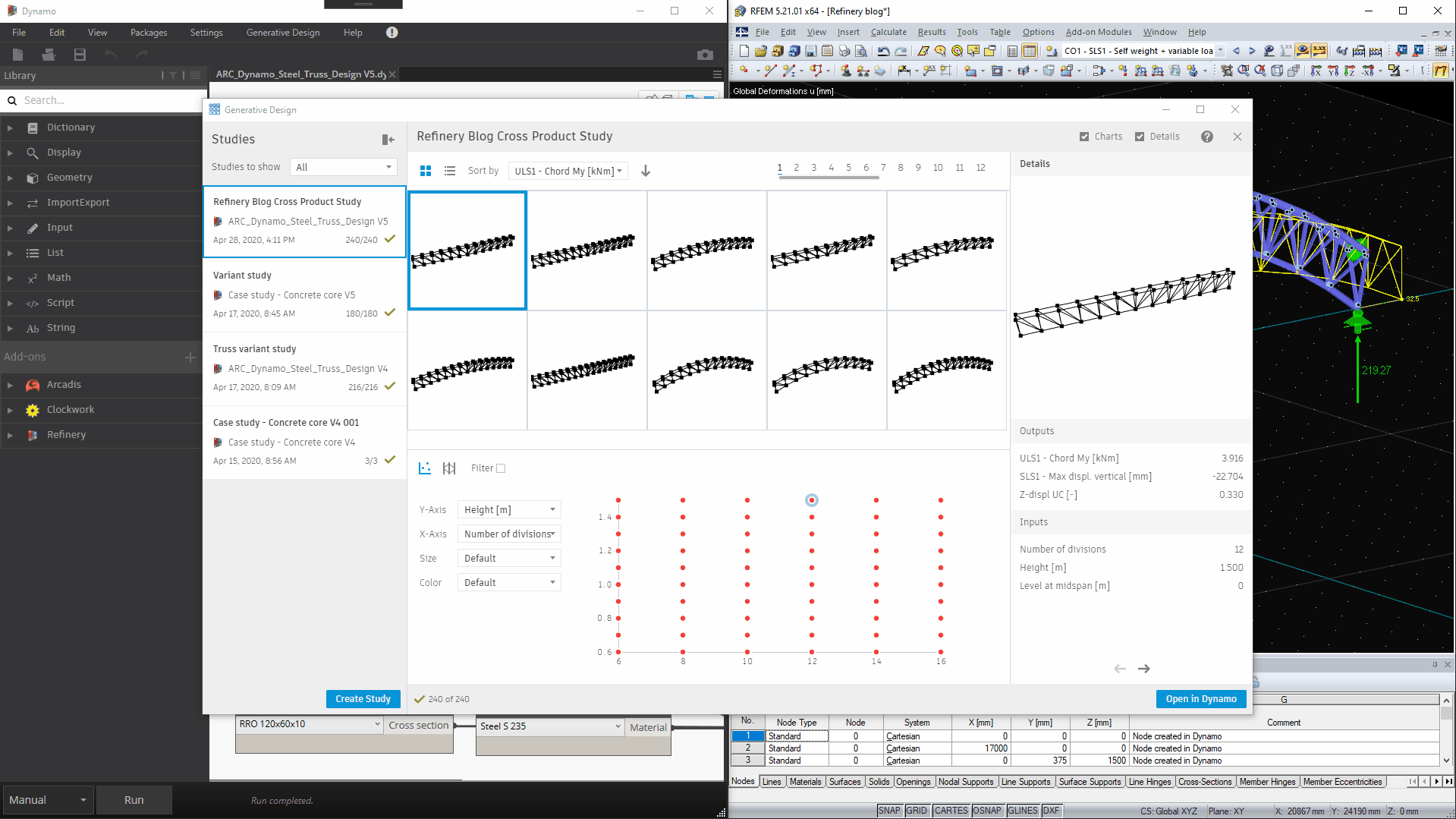This screenshot has width=1456, height=819.
Task: Open Size Default dropdown
Action: click(x=509, y=558)
